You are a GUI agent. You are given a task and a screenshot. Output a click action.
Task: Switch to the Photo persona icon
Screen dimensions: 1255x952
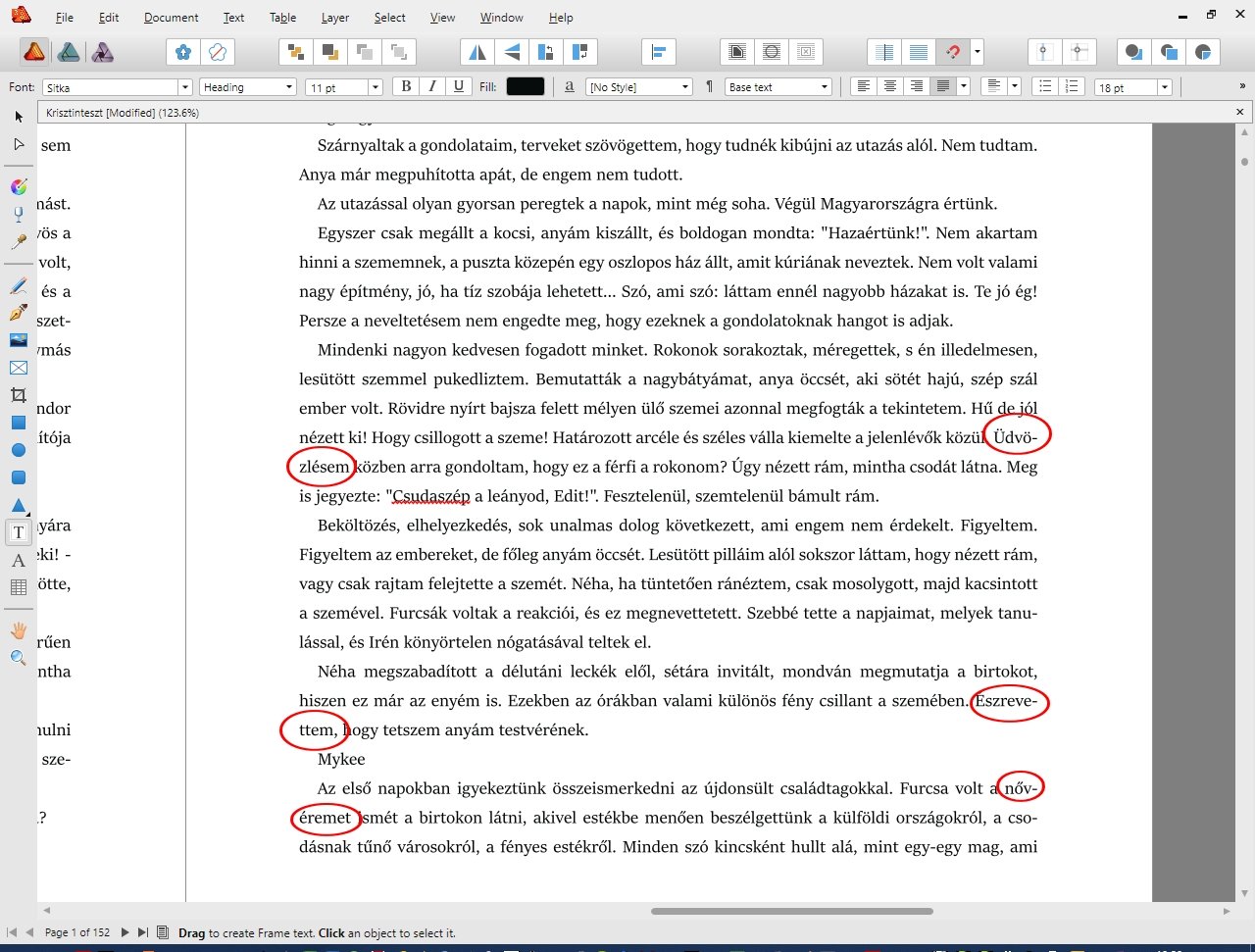(69, 52)
